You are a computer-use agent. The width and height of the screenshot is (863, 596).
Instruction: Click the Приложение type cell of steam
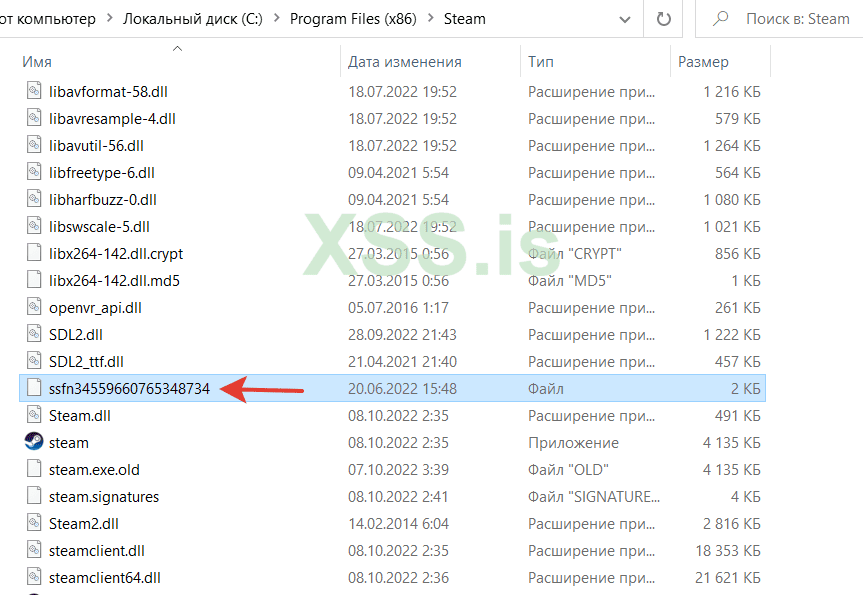tap(573, 442)
